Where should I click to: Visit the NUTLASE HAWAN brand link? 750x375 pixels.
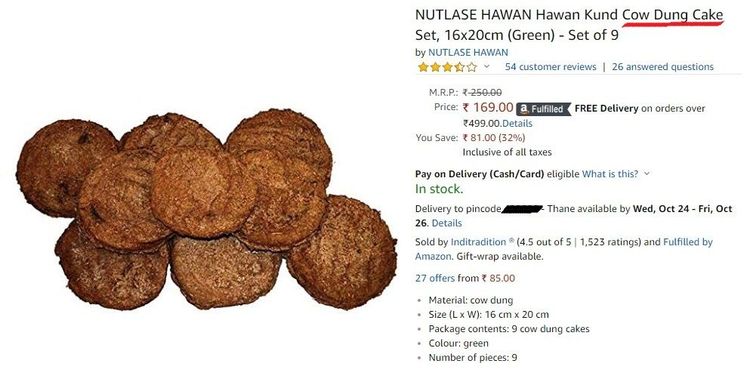pos(468,52)
